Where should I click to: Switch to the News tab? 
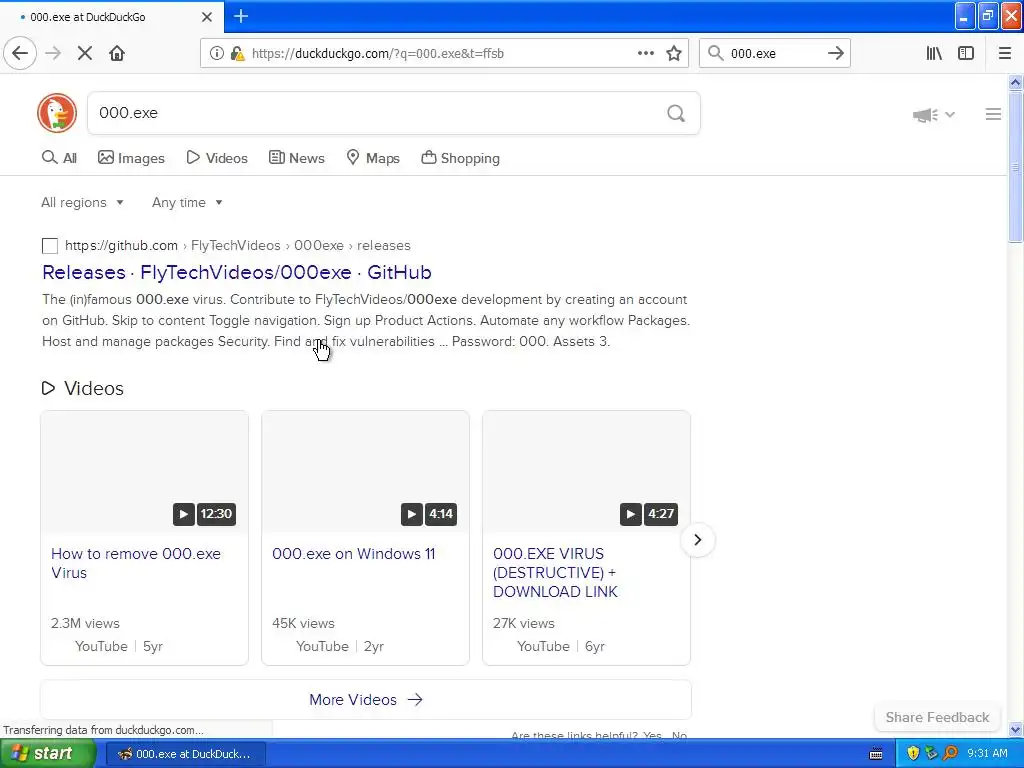pyautogui.click(x=296, y=158)
